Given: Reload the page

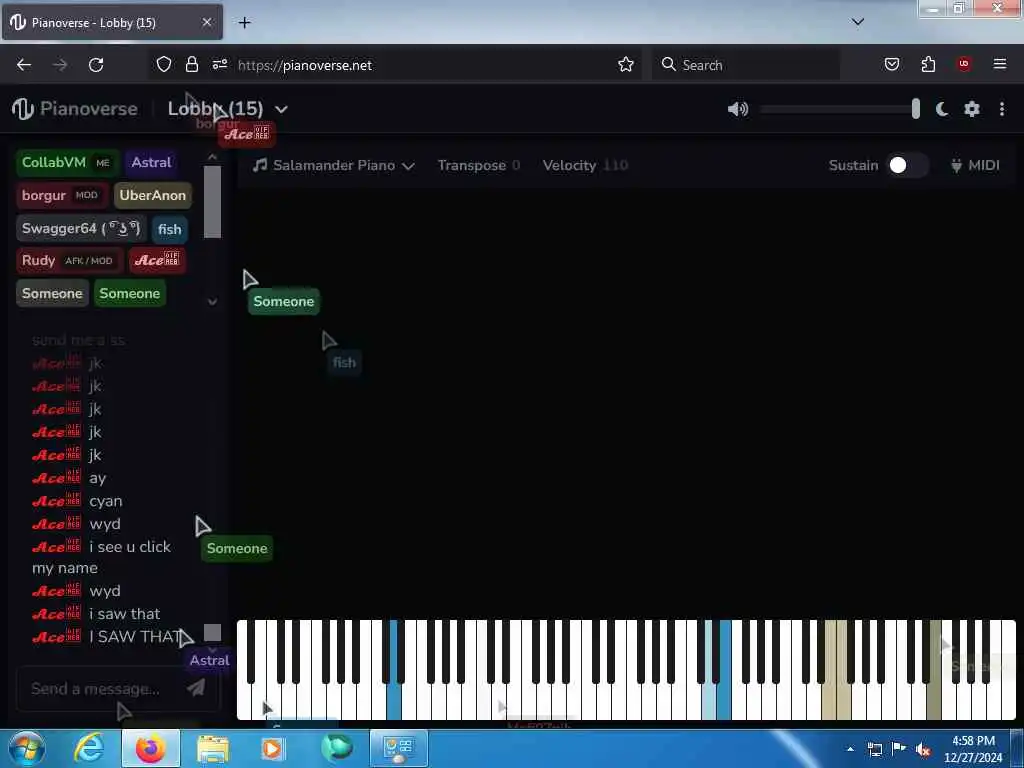Looking at the screenshot, I should pos(96,65).
